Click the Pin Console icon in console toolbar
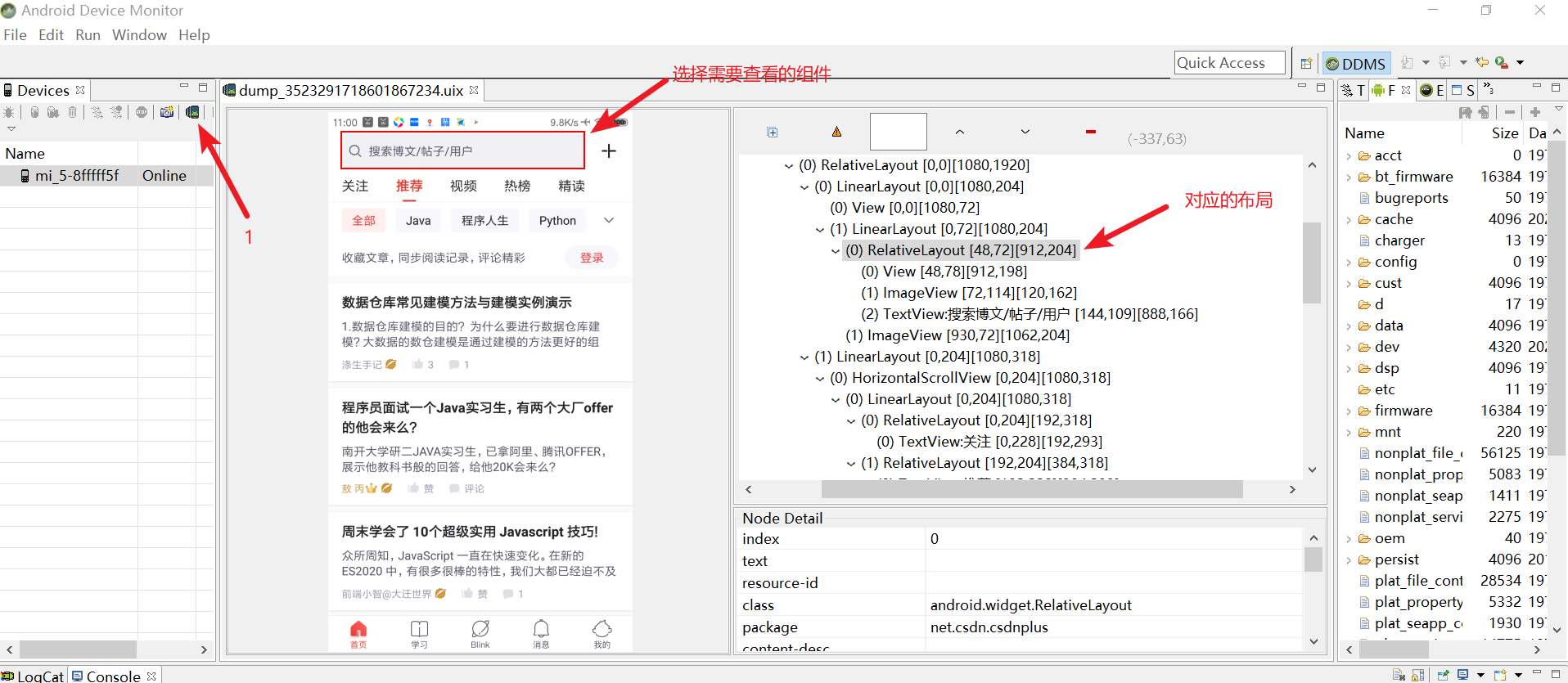The width and height of the screenshot is (1568, 683). (x=1443, y=675)
